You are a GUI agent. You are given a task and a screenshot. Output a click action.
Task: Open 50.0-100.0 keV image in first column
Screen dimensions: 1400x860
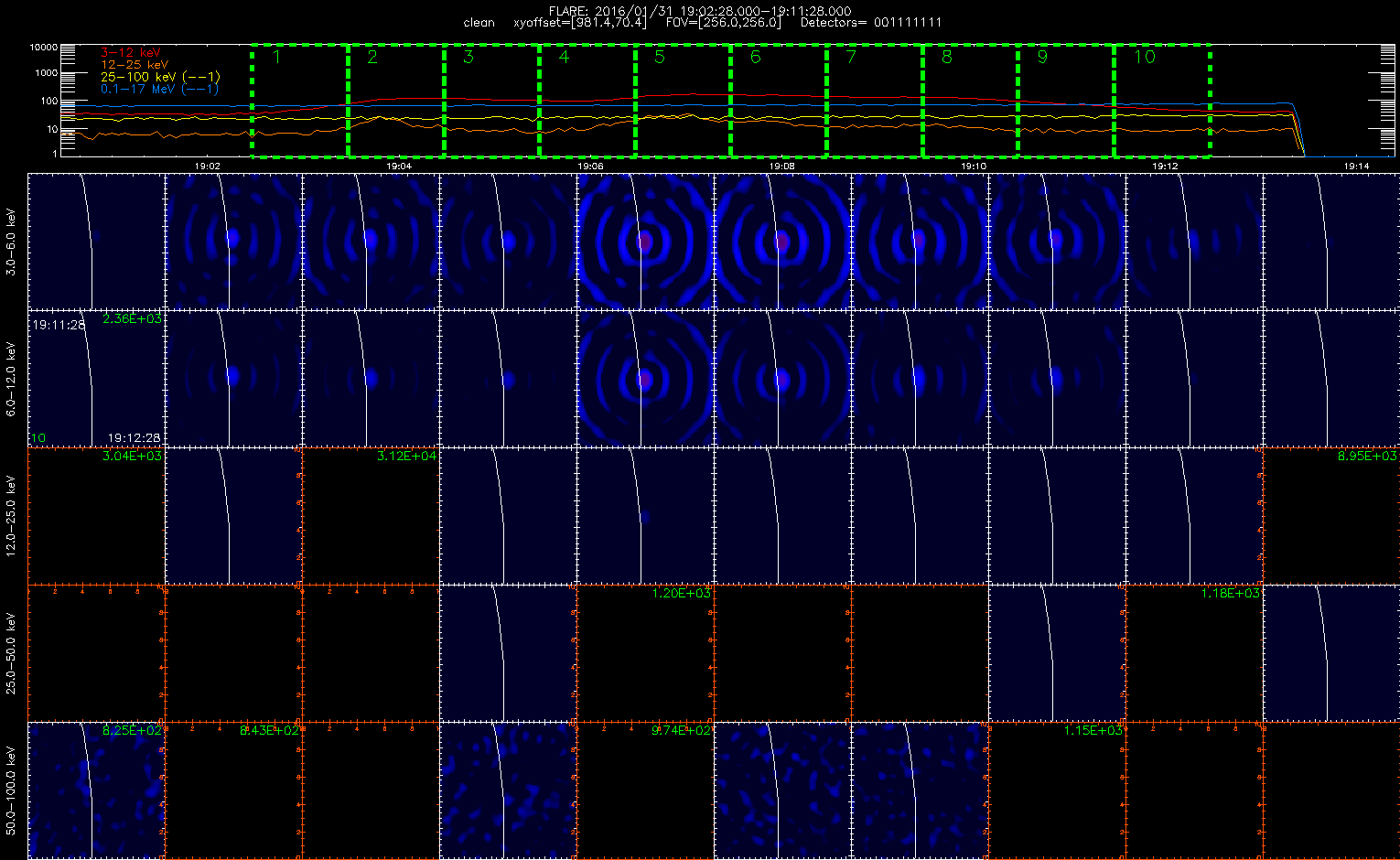coord(96,790)
